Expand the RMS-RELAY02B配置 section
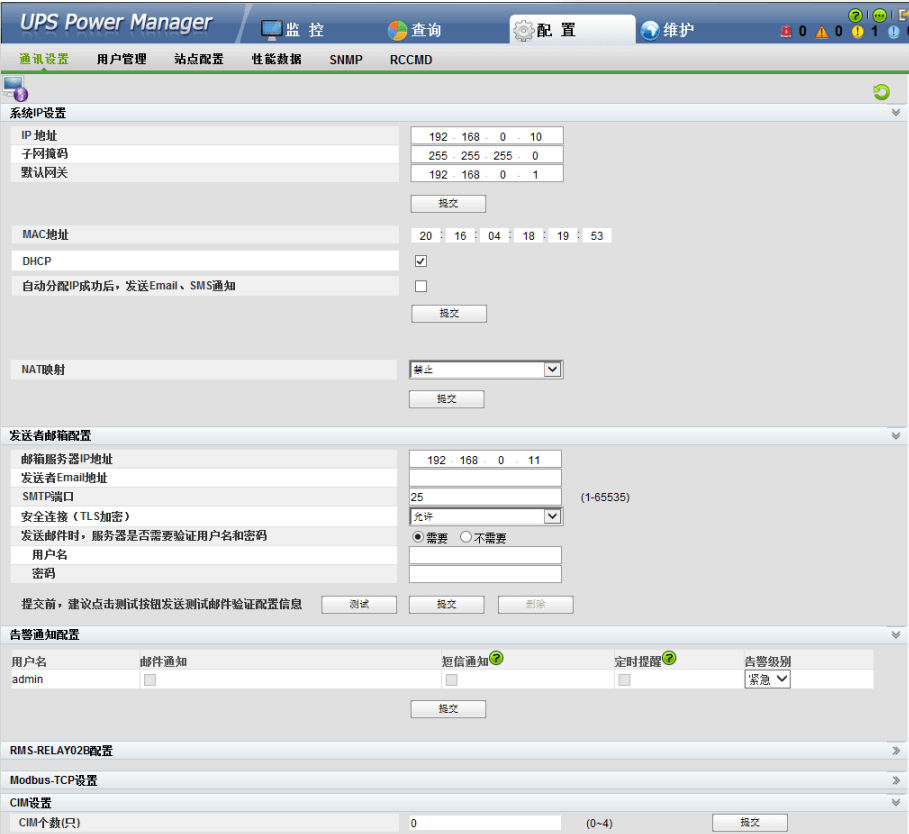The image size is (909, 834). pyautogui.click(x=895, y=750)
